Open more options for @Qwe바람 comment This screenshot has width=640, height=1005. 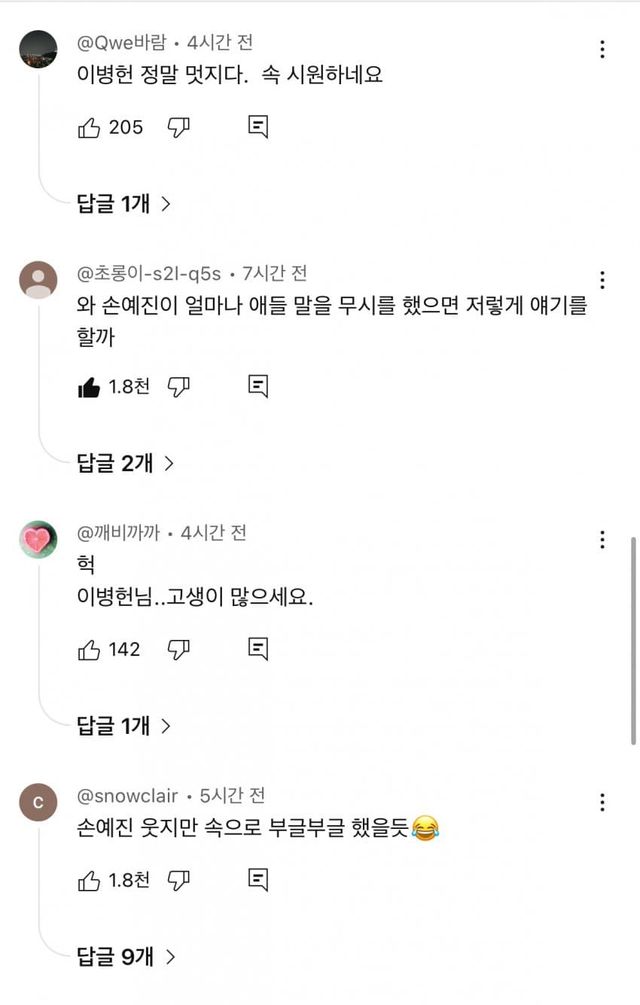click(x=602, y=49)
